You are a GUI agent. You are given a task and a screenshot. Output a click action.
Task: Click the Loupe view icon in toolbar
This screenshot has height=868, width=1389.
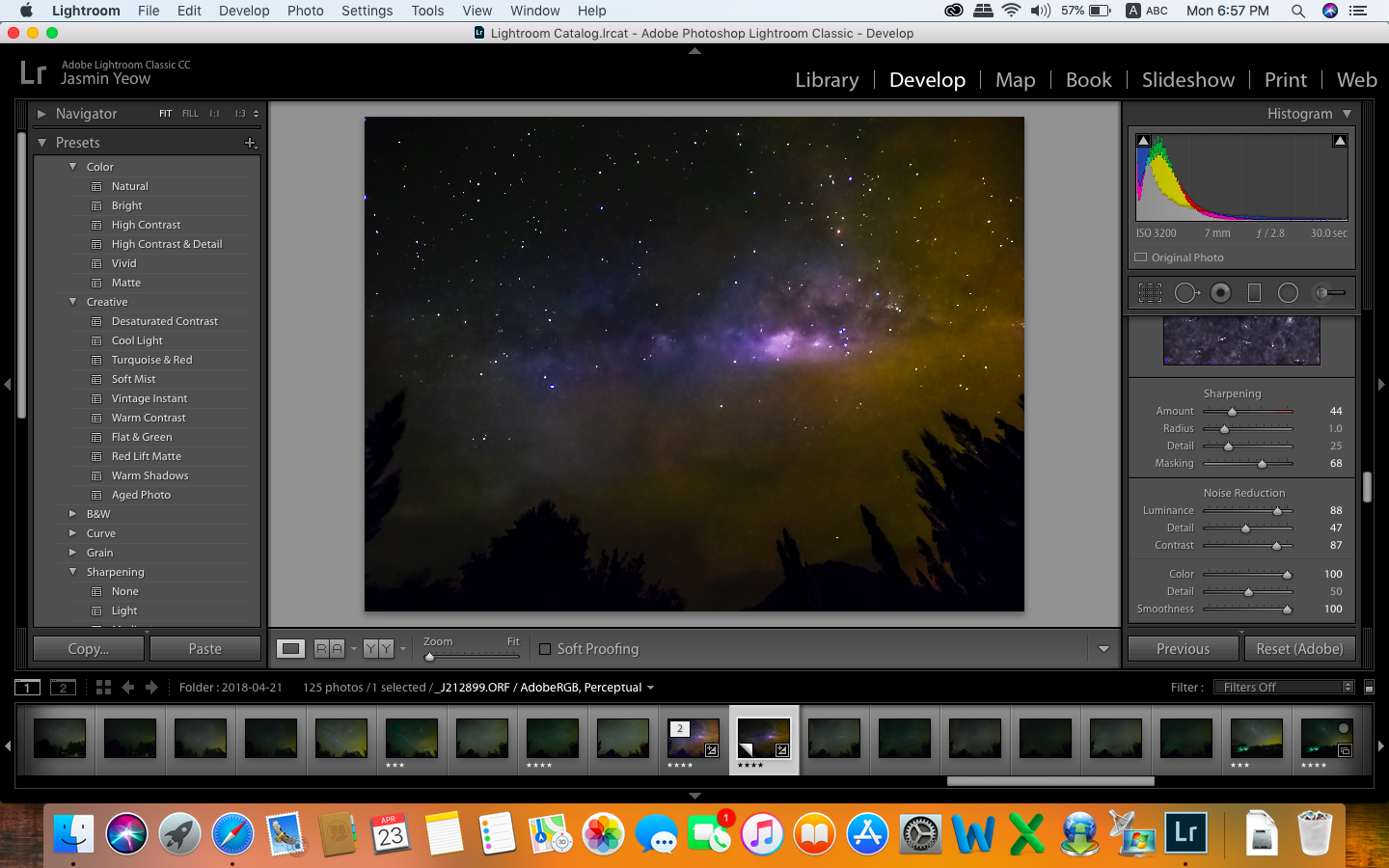tap(290, 649)
